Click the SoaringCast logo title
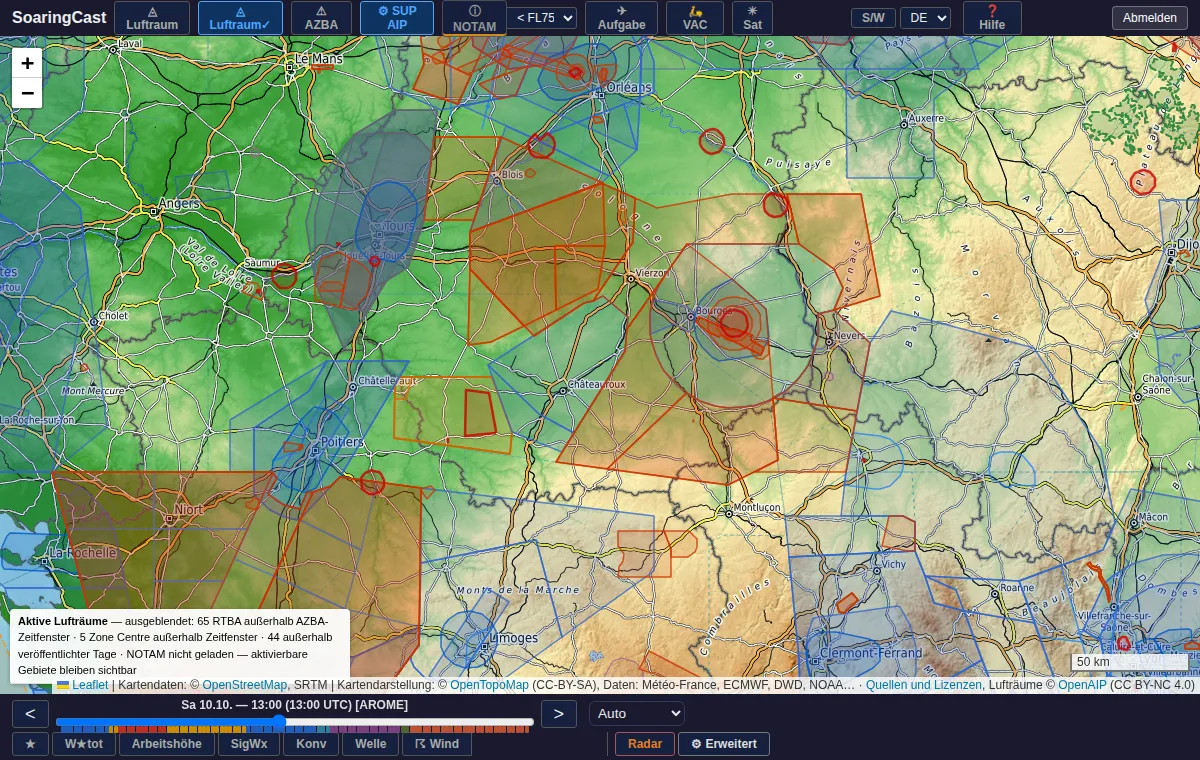Viewport: 1200px width, 760px height. 59,18
